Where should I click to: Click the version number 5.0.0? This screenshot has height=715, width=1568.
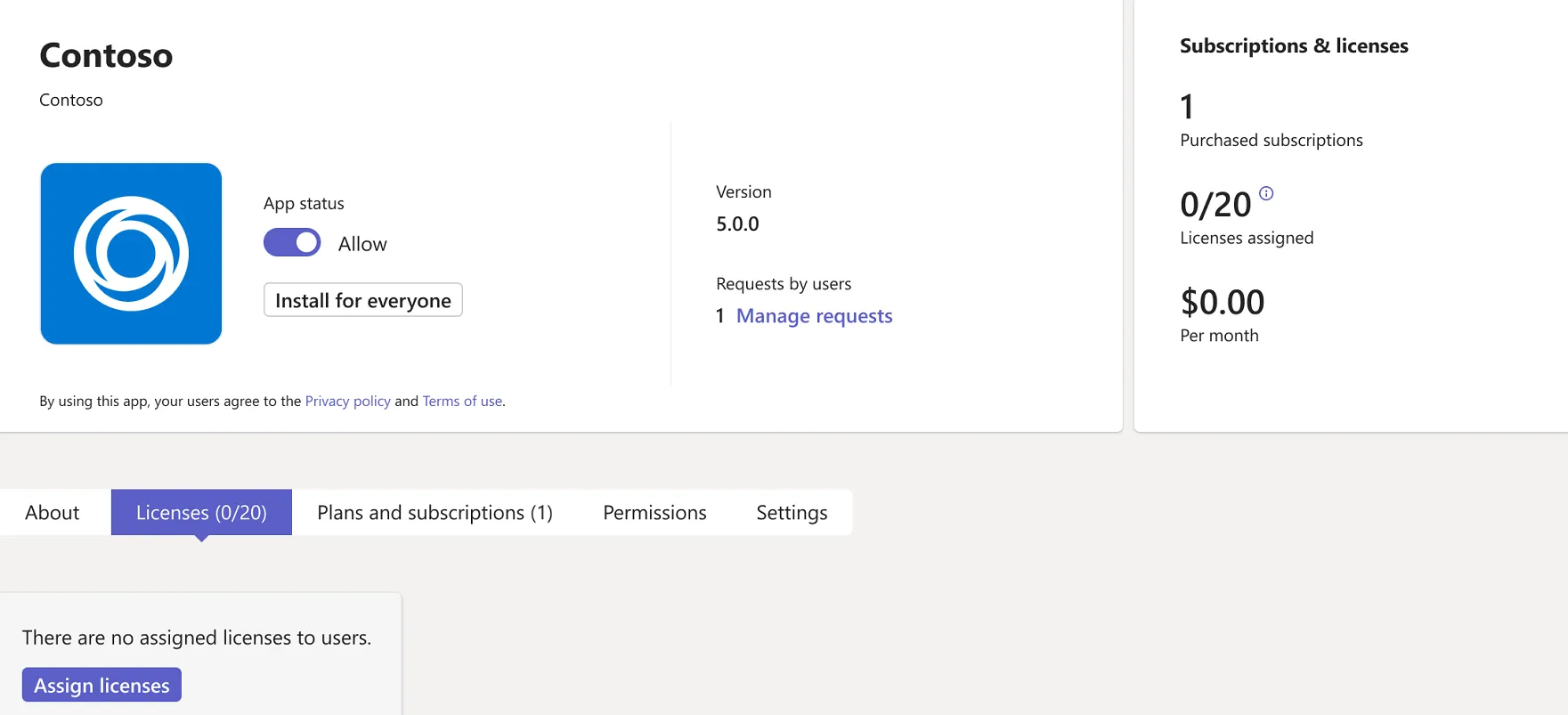tap(737, 224)
